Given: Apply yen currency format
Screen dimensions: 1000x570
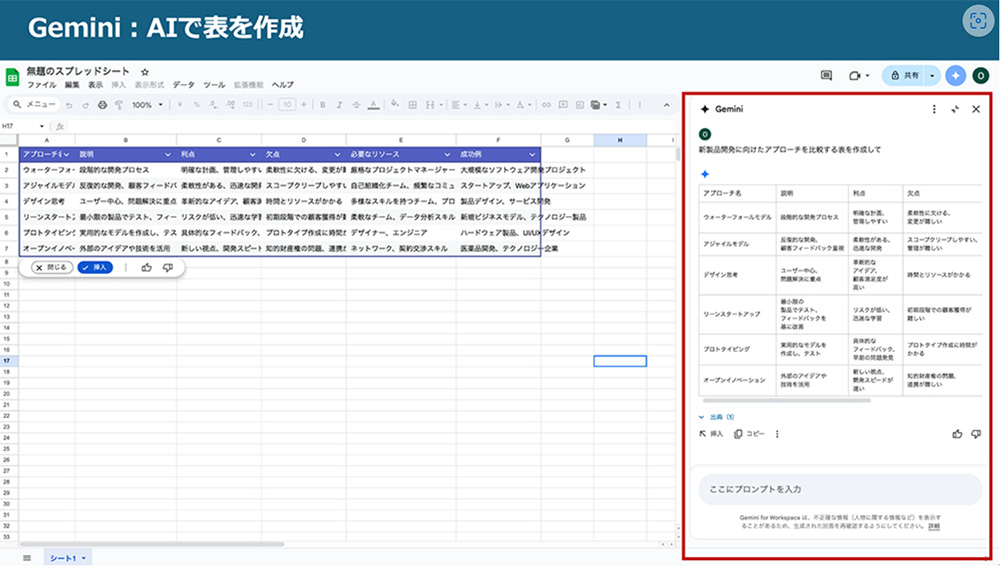Looking at the screenshot, I should tap(180, 105).
